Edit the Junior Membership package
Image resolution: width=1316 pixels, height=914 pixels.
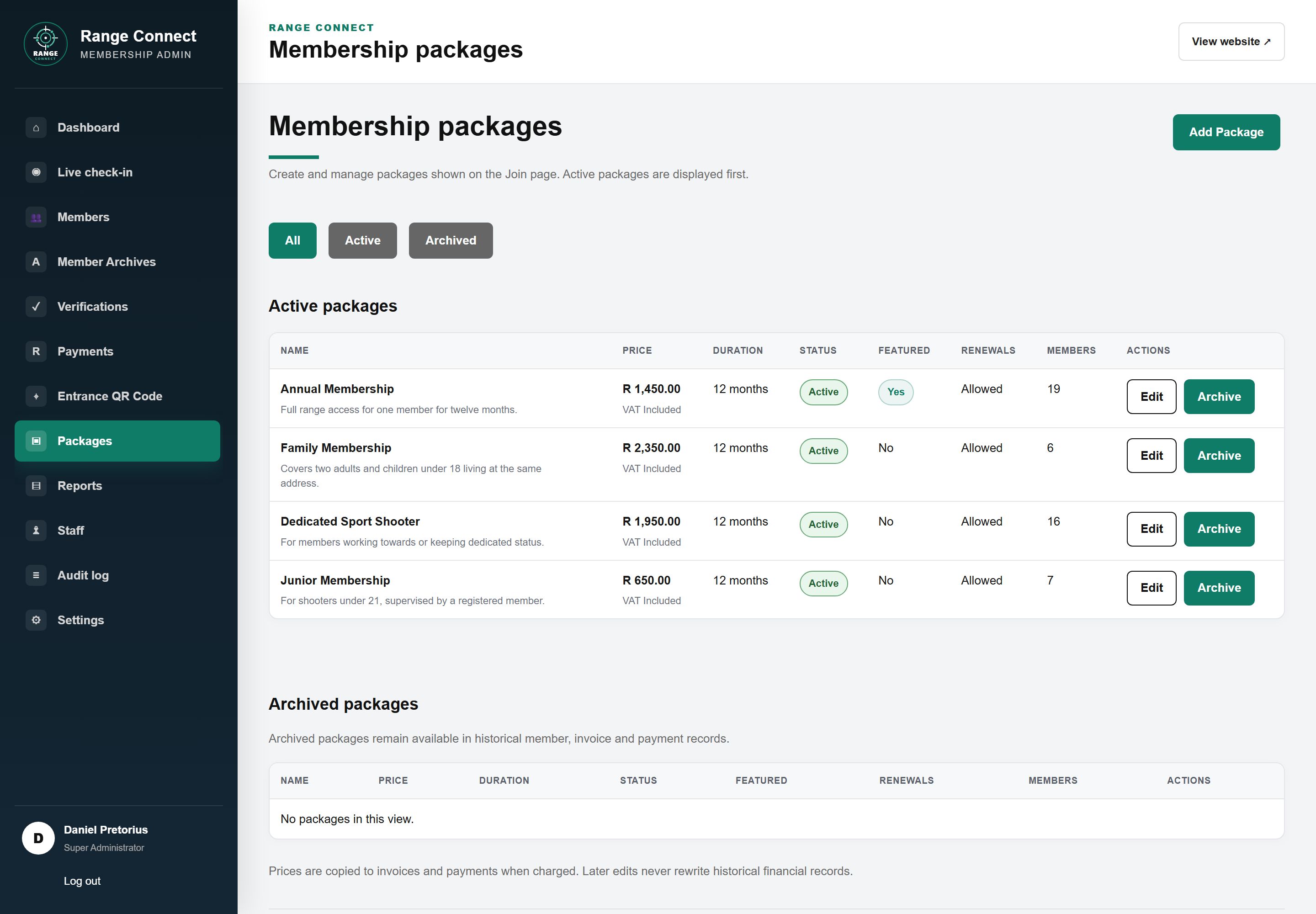[1151, 588]
